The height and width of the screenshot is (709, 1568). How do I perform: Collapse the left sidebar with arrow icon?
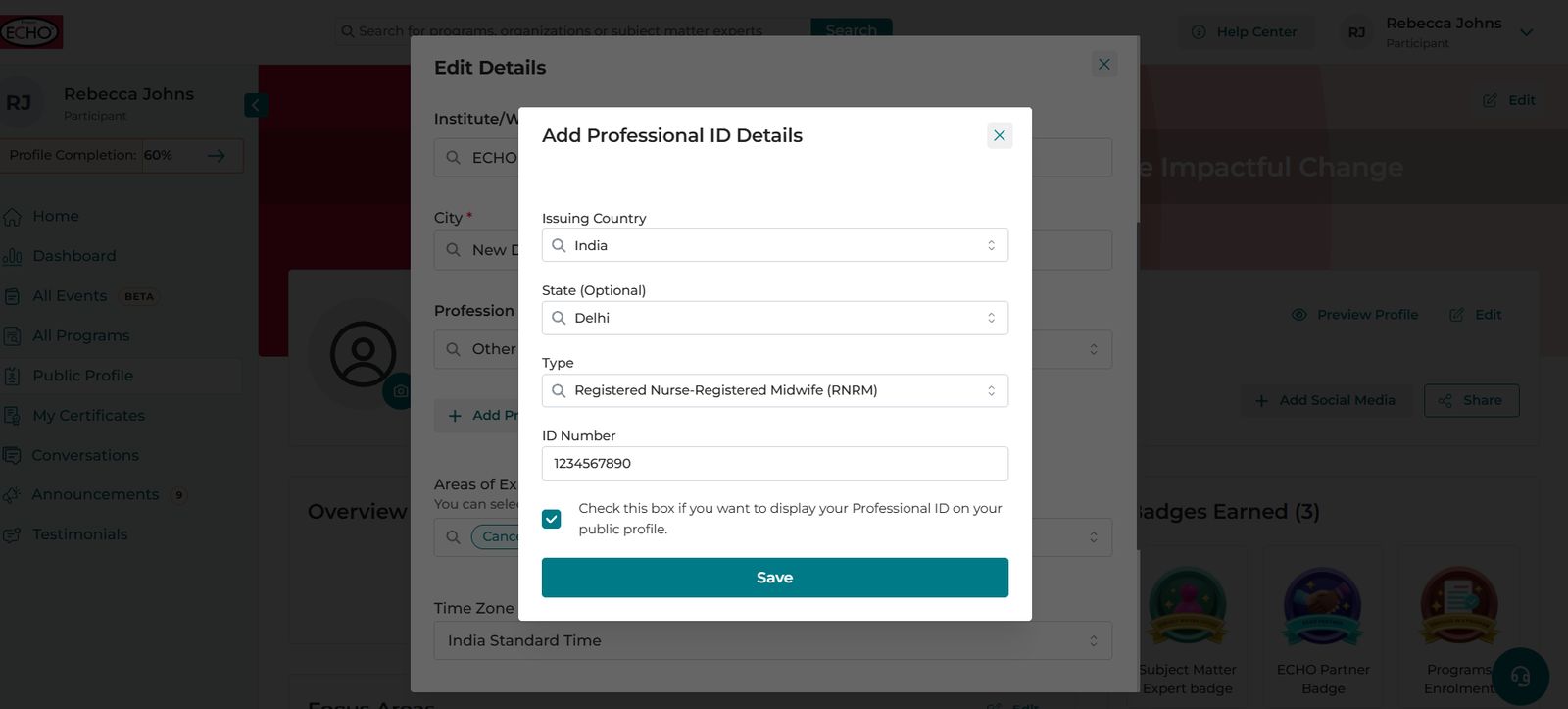(256, 105)
